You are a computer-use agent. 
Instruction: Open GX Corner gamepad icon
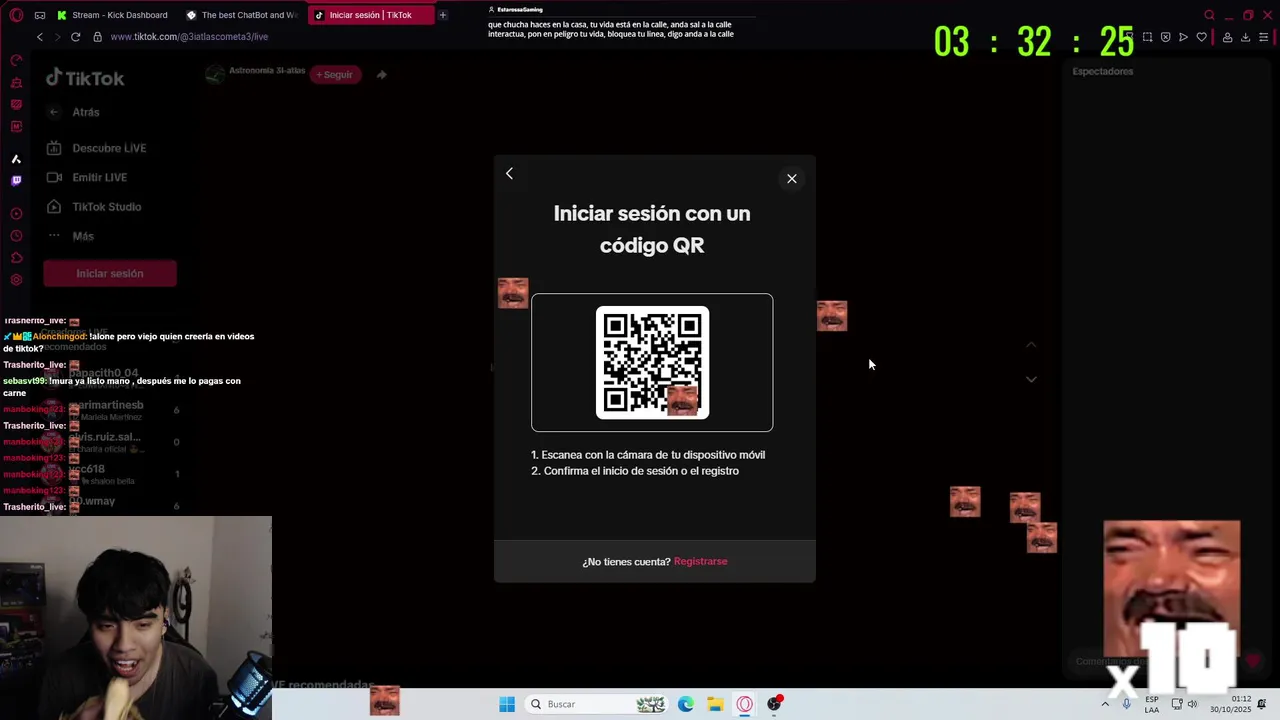pos(40,15)
